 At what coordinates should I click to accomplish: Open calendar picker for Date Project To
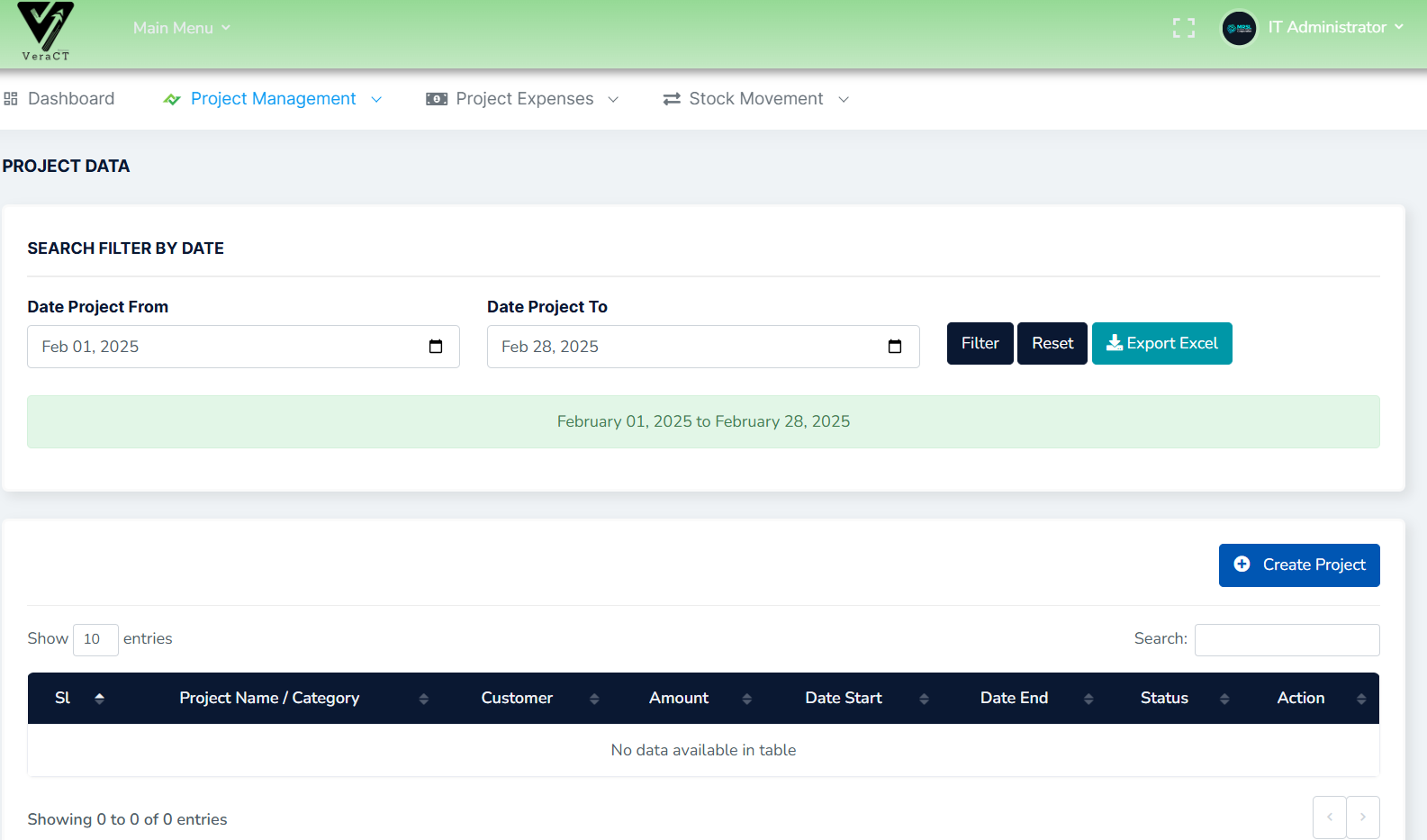pyautogui.click(x=895, y=347)
